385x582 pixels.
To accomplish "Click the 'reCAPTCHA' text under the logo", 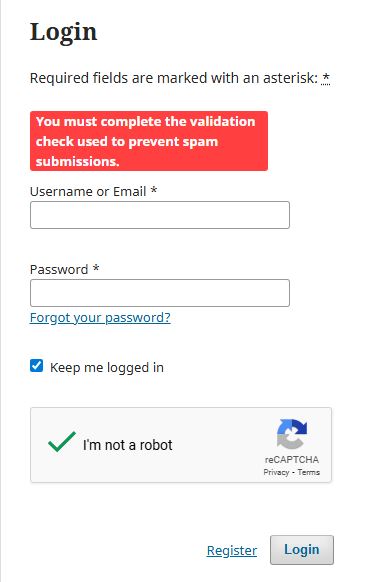I will [x=292, y=460].
